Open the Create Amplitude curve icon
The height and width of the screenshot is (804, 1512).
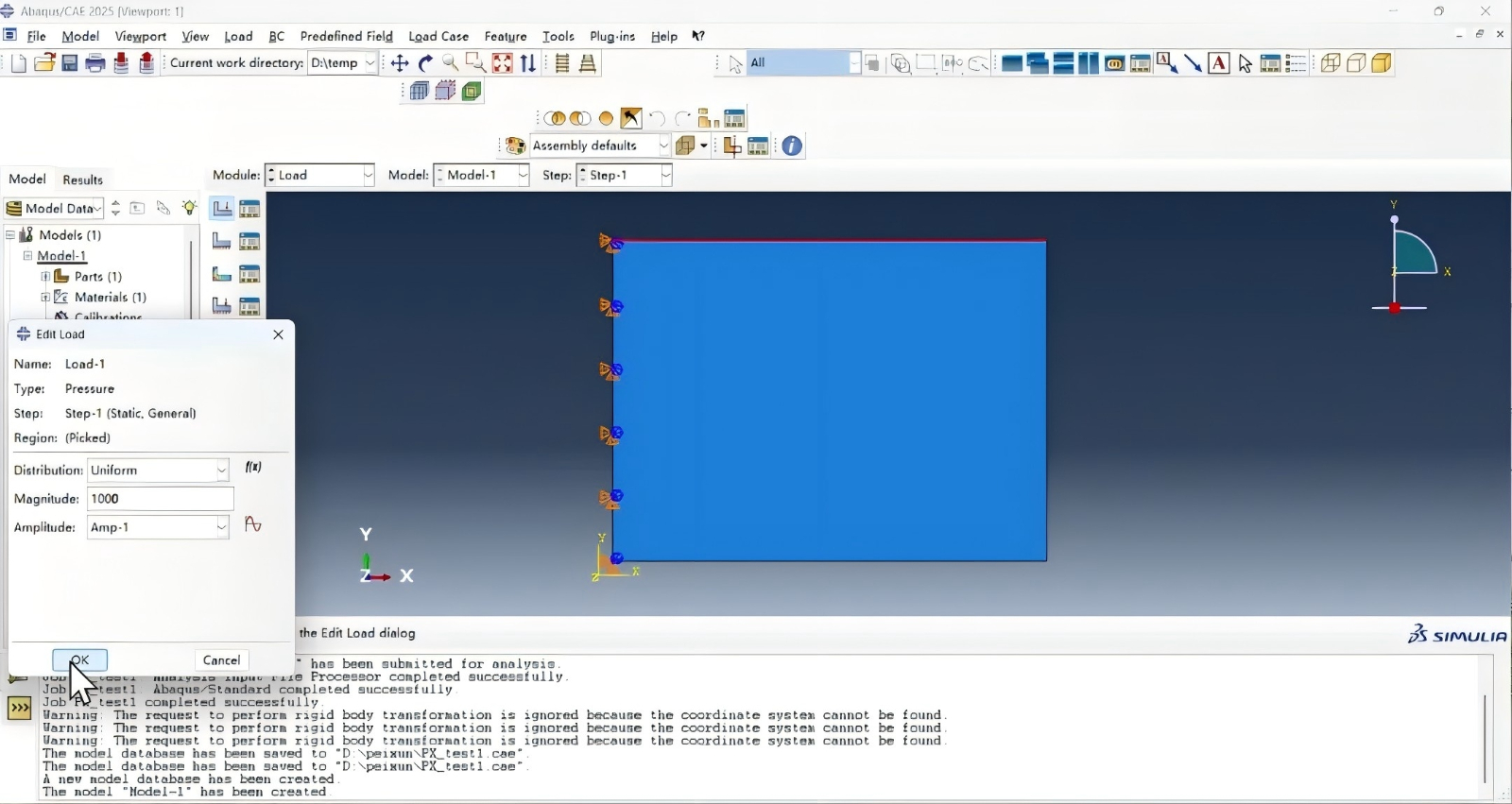pos(253,524)
